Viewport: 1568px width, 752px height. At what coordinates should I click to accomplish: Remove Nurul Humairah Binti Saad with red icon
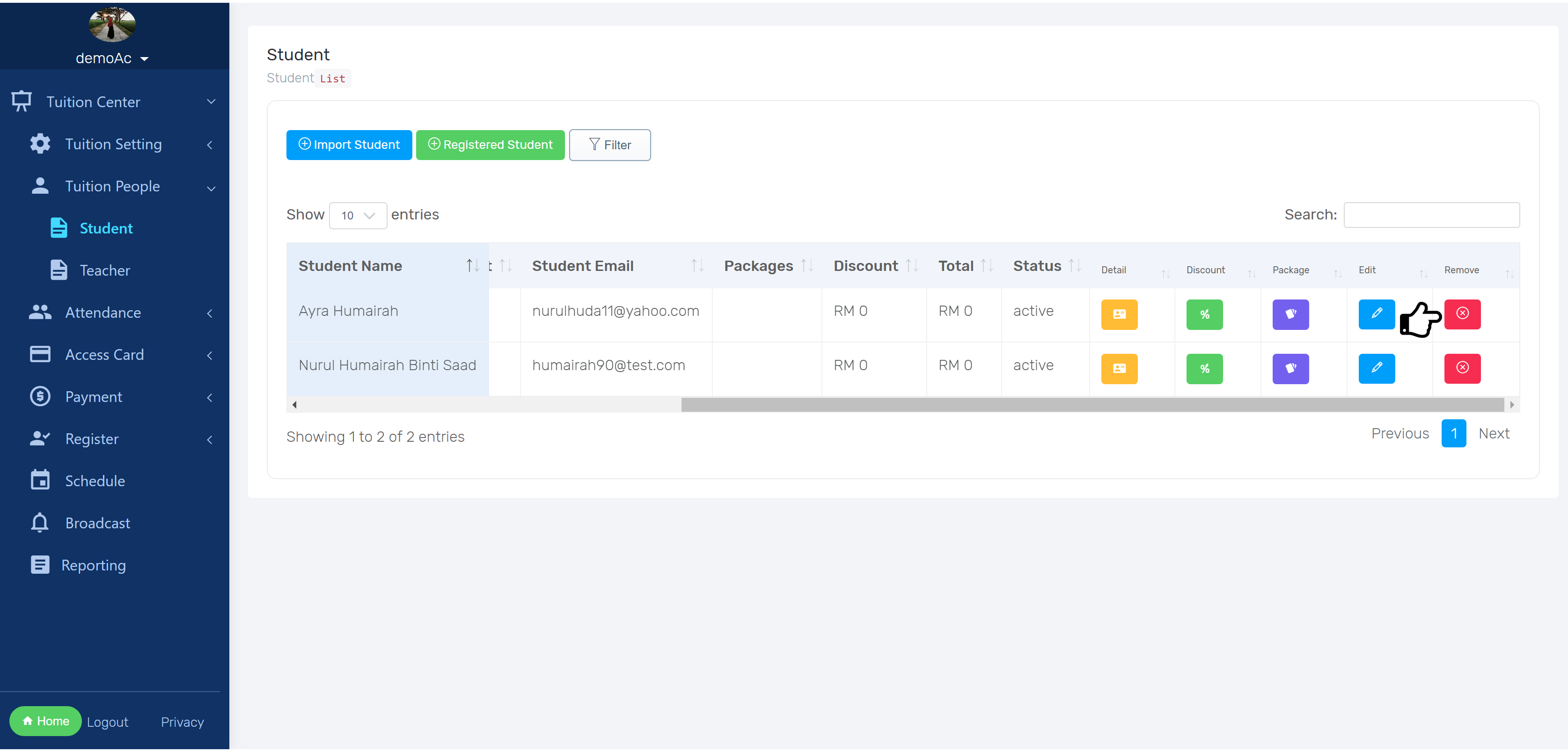click(1462, 368)
